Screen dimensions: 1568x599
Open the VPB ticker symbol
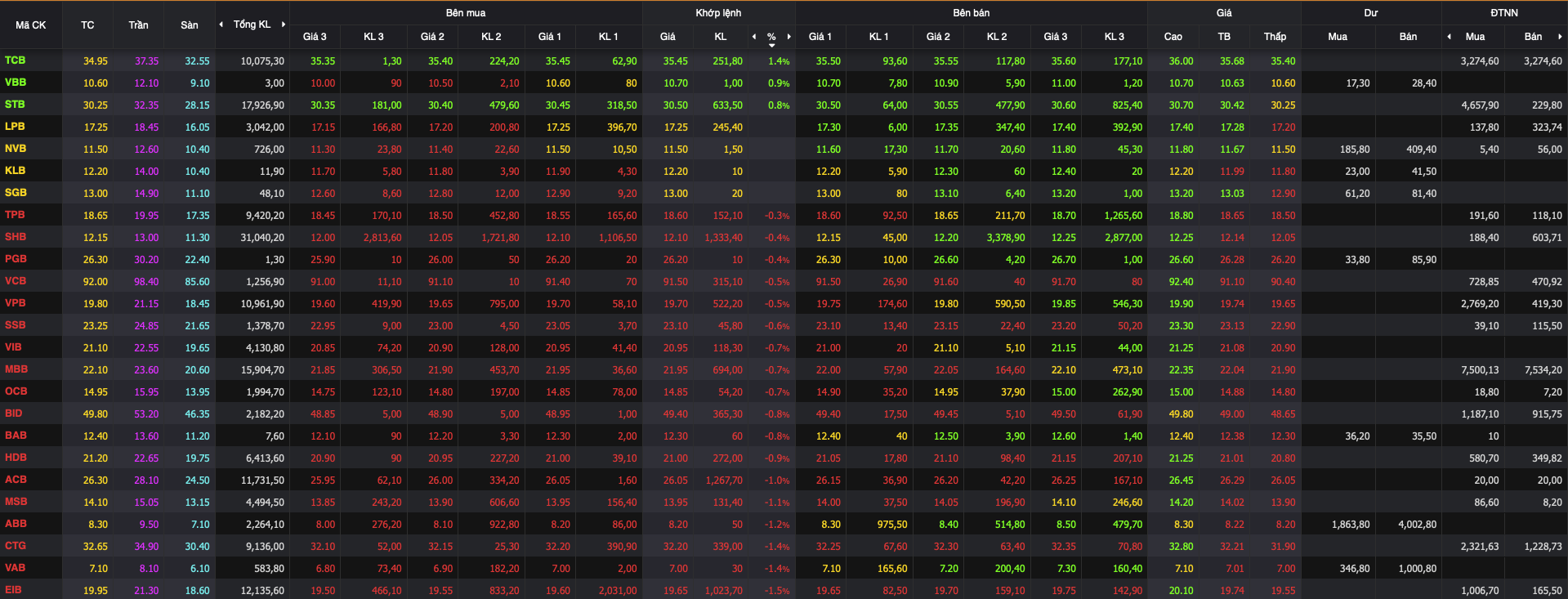point(15,303)
